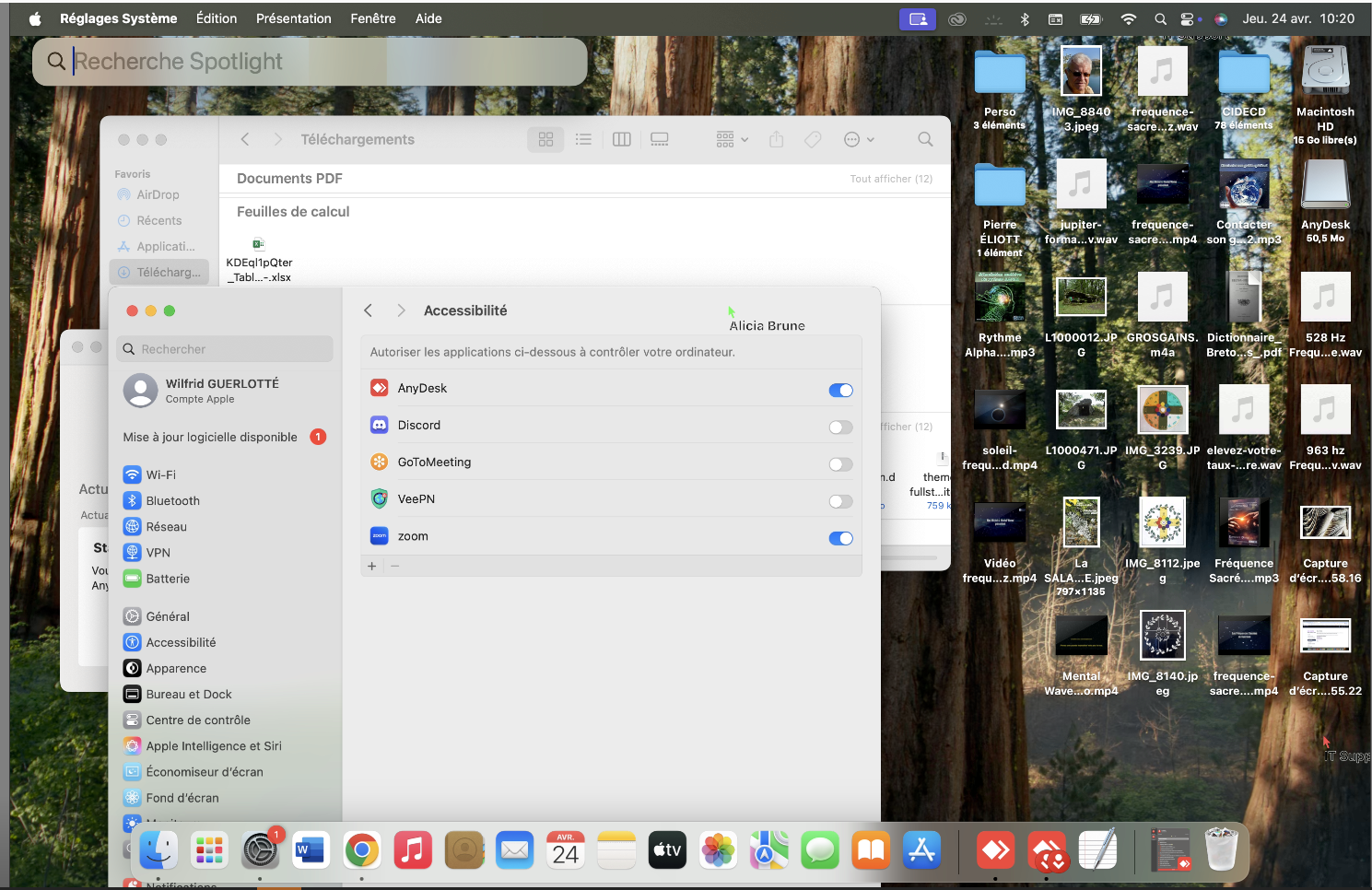Click Tout afficher for Documents PDF
The height and width of the screenshot is (890, 1372).
click(890, 179)
